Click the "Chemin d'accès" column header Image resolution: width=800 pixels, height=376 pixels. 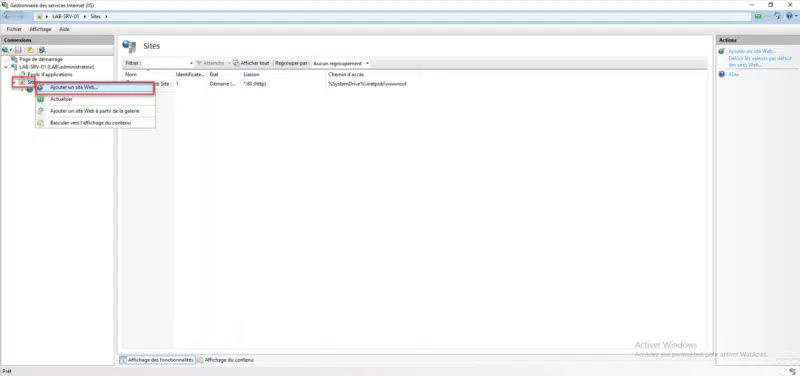(x=373, y=74)
